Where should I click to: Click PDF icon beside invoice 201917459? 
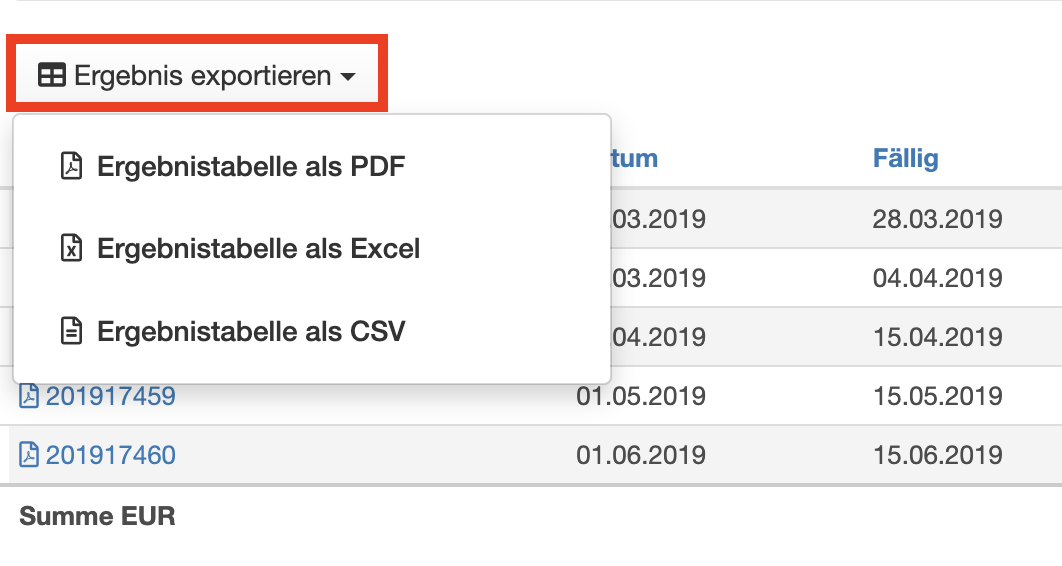click(x=29, y=396)
